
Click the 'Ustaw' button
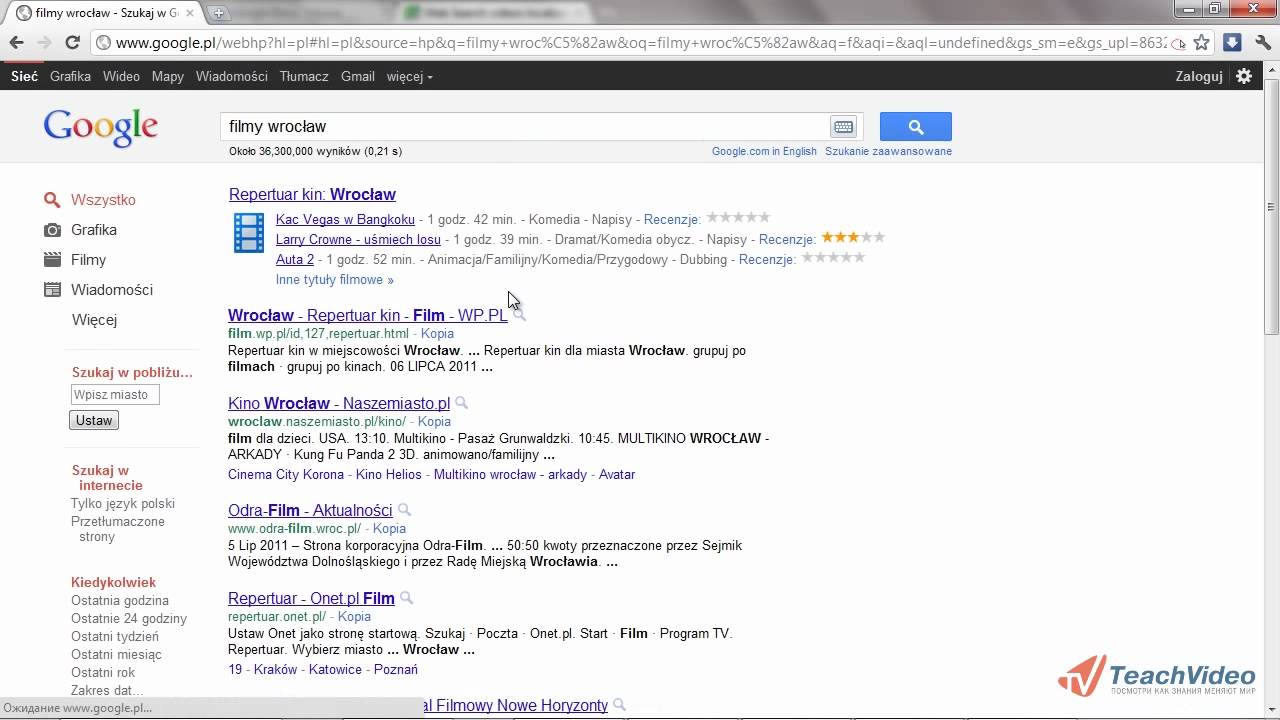click(x=94, y=420)
